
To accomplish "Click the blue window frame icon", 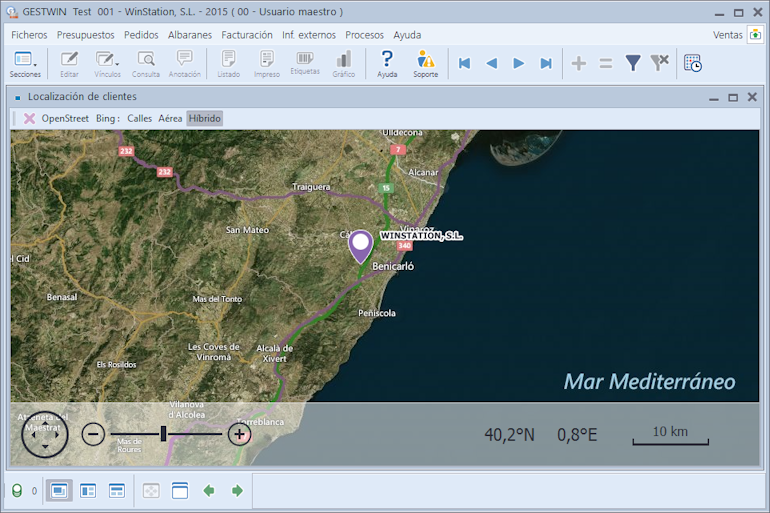I will click(x=180, y=490).
